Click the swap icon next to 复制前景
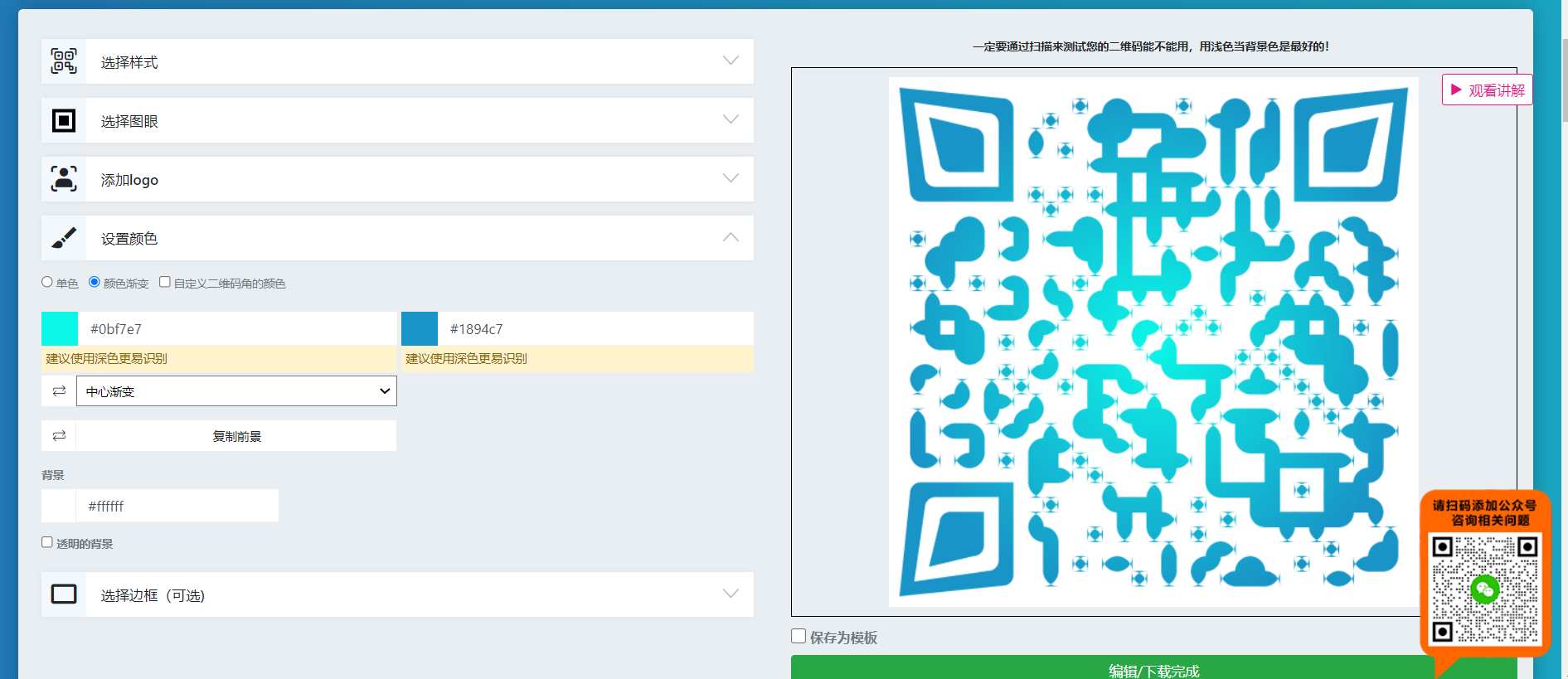Screen dimensions: 1568x679 click(59, 435)
